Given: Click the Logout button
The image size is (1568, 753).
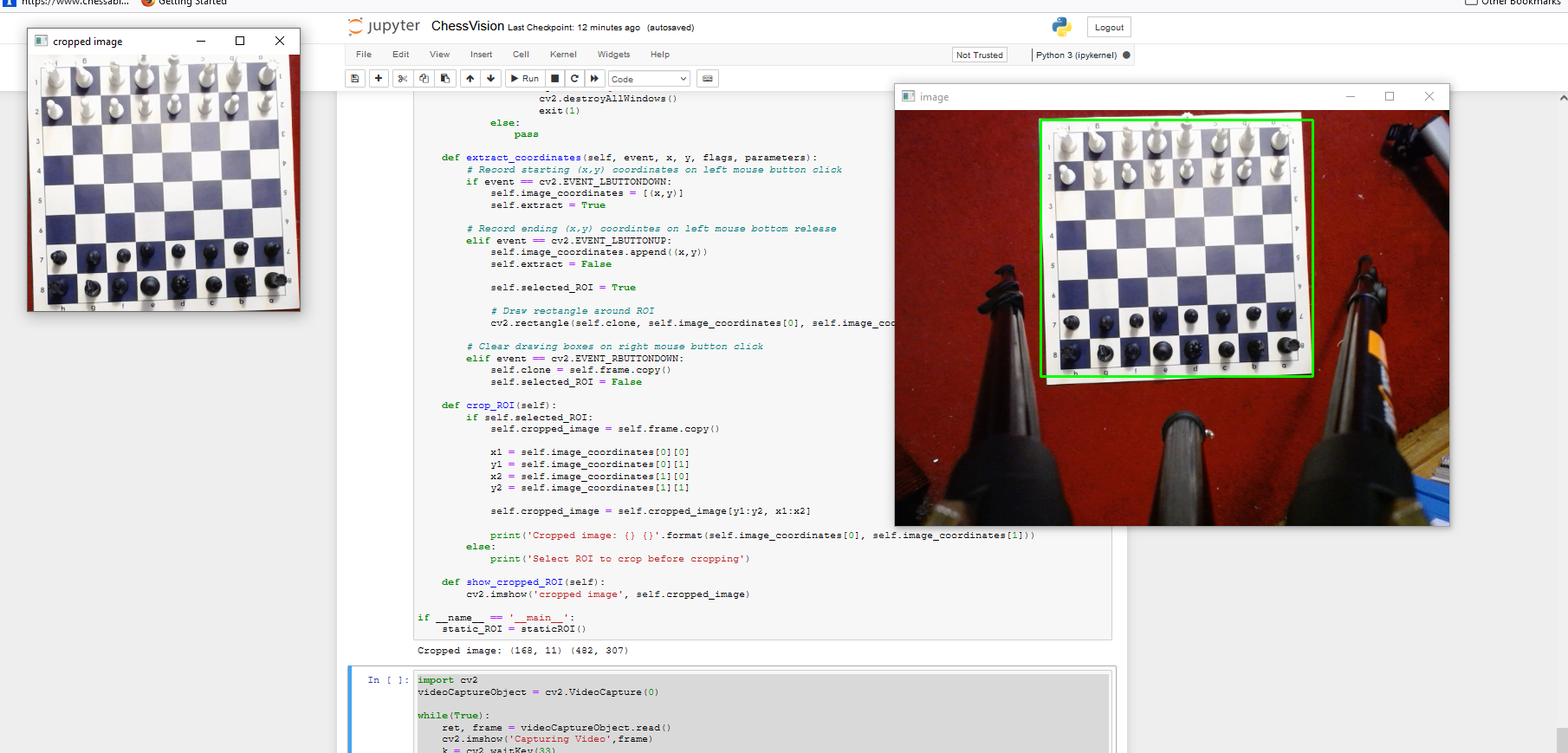Looking at the screenshot, I should tap(1109, 28).
